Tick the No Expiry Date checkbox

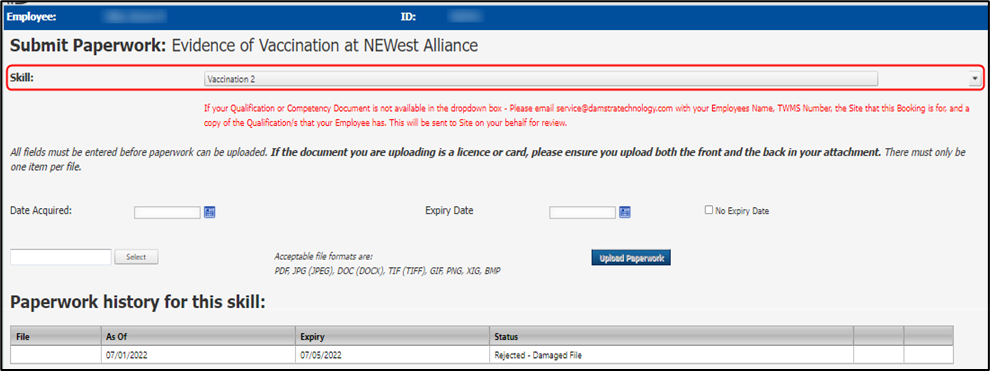tap(708, 211)
